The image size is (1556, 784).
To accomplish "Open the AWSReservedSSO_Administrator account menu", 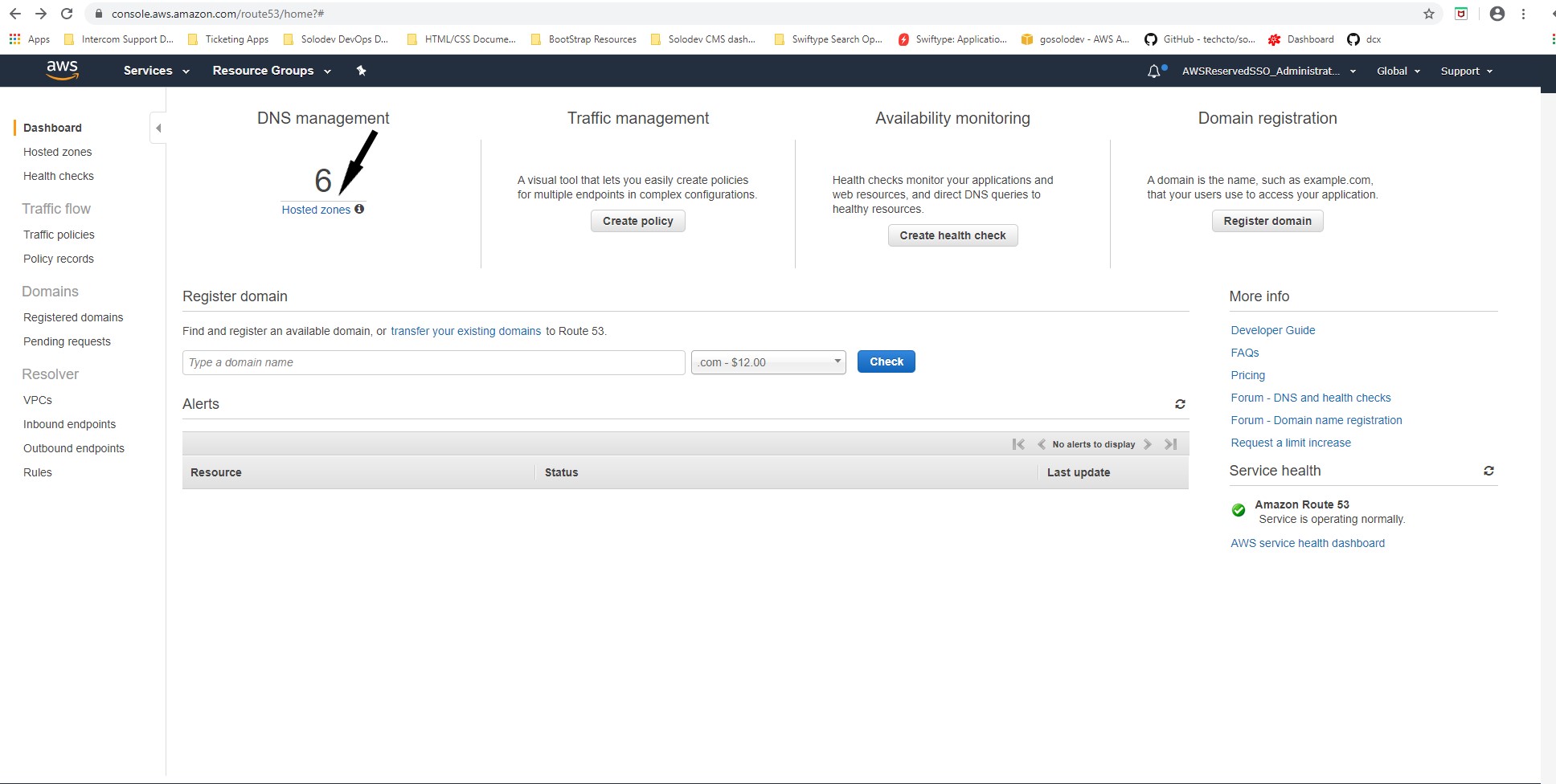I will tap(1268, 71).
